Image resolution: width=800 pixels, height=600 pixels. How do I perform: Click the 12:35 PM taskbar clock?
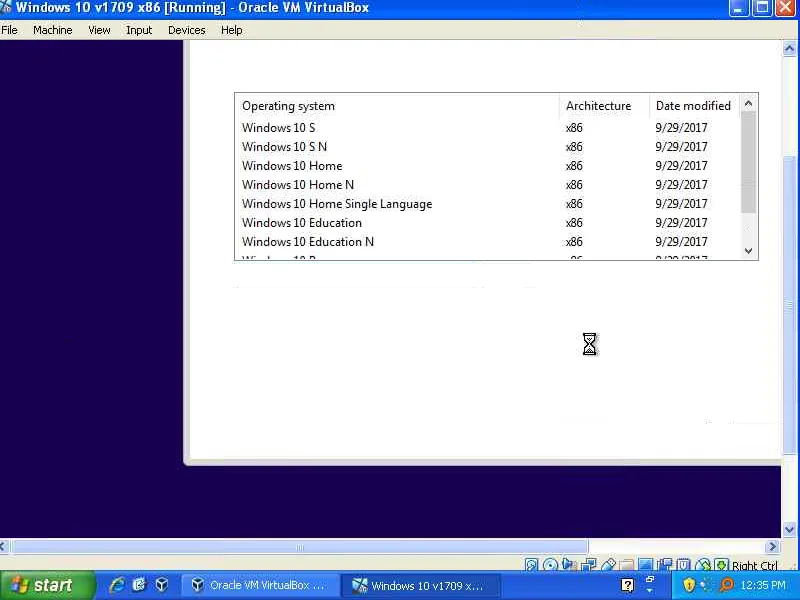click(763, 585)
